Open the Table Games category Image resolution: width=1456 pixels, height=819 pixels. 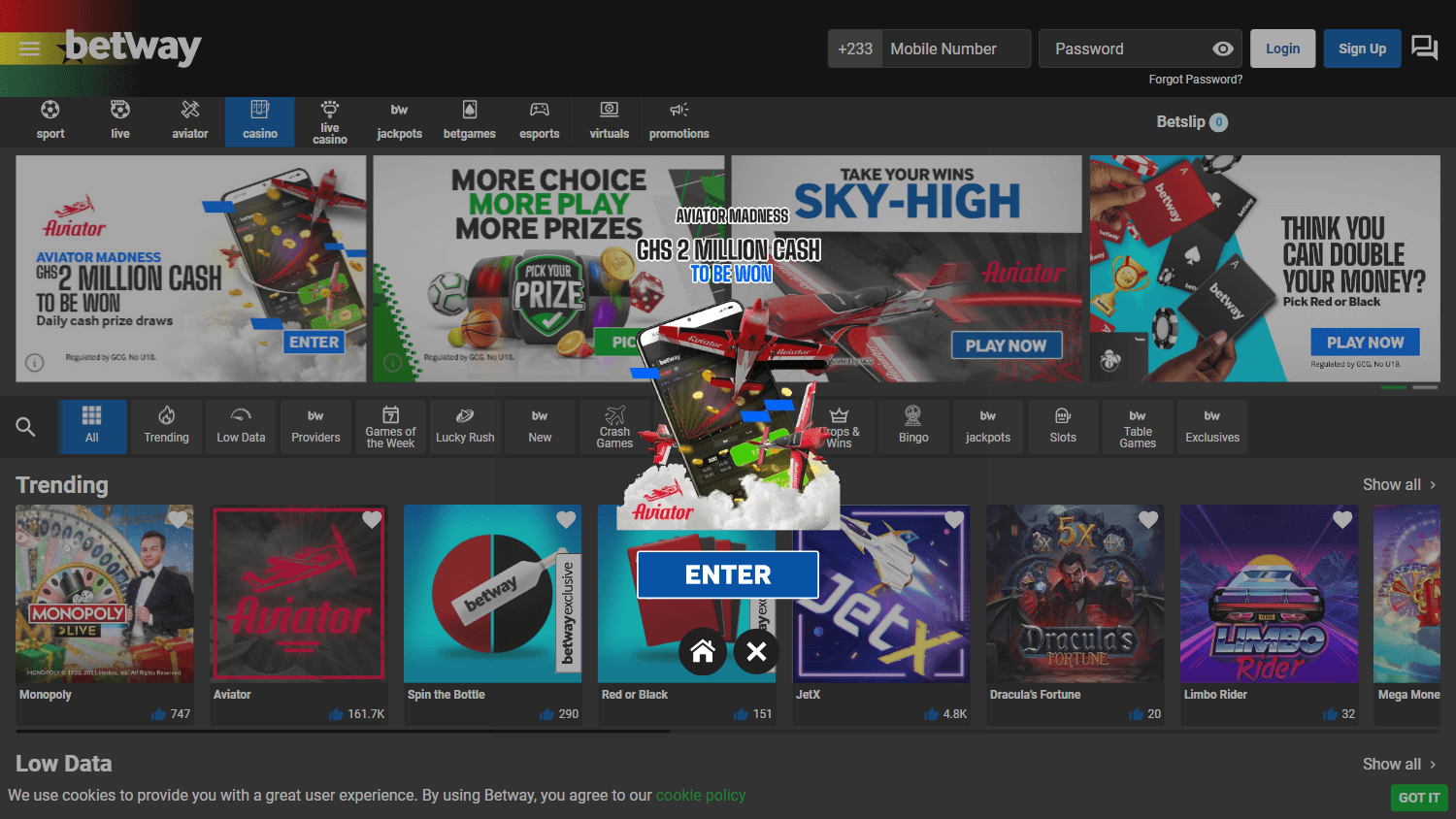click(x=1138, y=426)
